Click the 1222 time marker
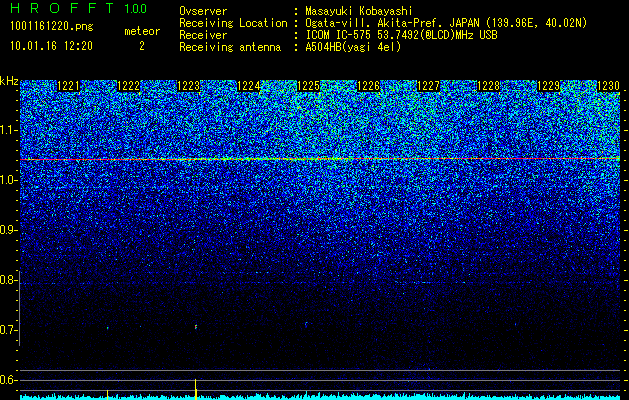629x400 pixels. coord(128,86)
